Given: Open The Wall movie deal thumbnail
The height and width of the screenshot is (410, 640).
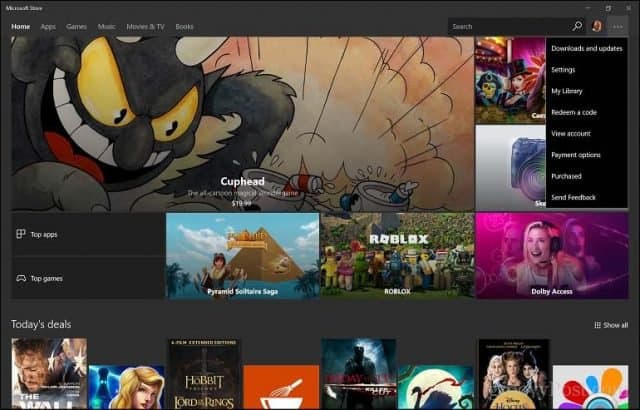Looking at the screenshot, I should (x=49, y=373).
